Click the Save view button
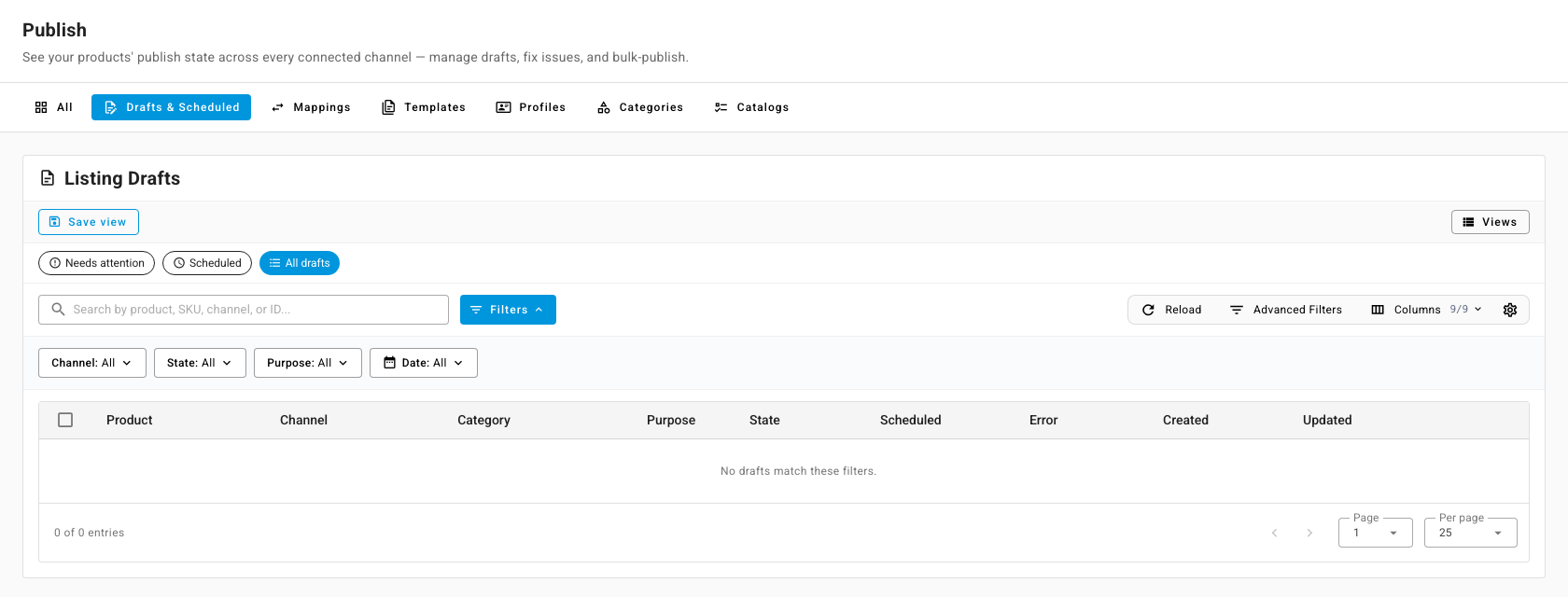The width and height of the screenshot is (1568, 597). (x=89, y=222)
